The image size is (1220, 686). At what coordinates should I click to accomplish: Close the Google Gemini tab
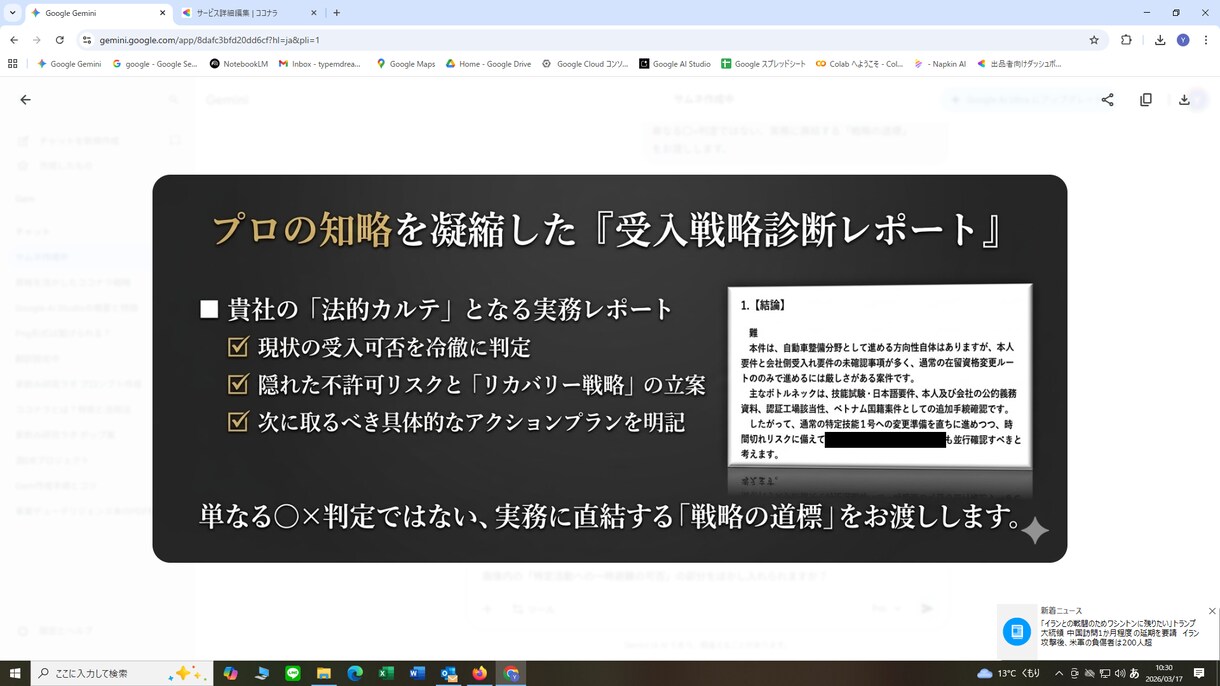click(x=162, y=13)
